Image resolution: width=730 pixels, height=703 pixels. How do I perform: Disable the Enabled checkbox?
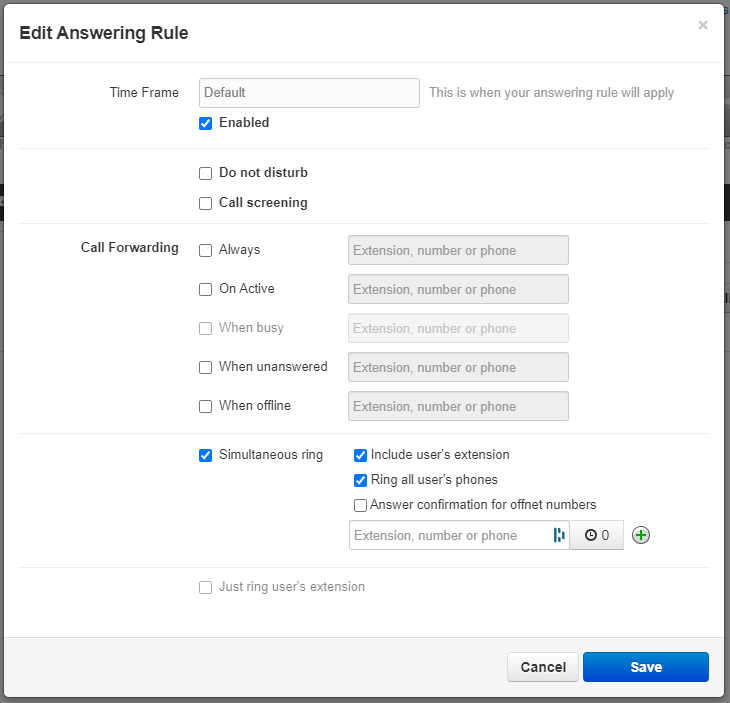coord(205,123)
